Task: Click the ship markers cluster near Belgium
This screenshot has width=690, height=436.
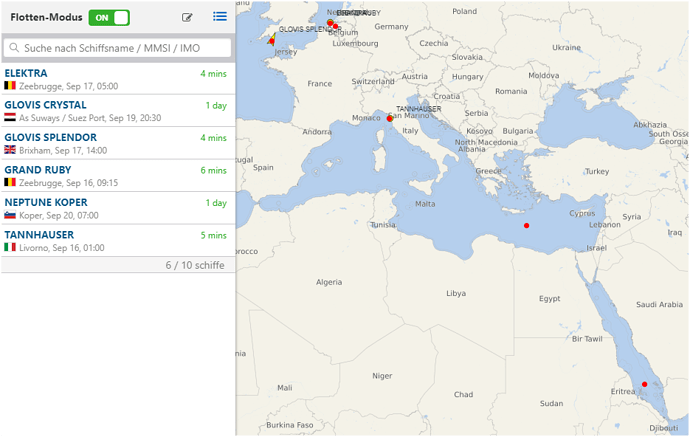Action: point(332,24)
